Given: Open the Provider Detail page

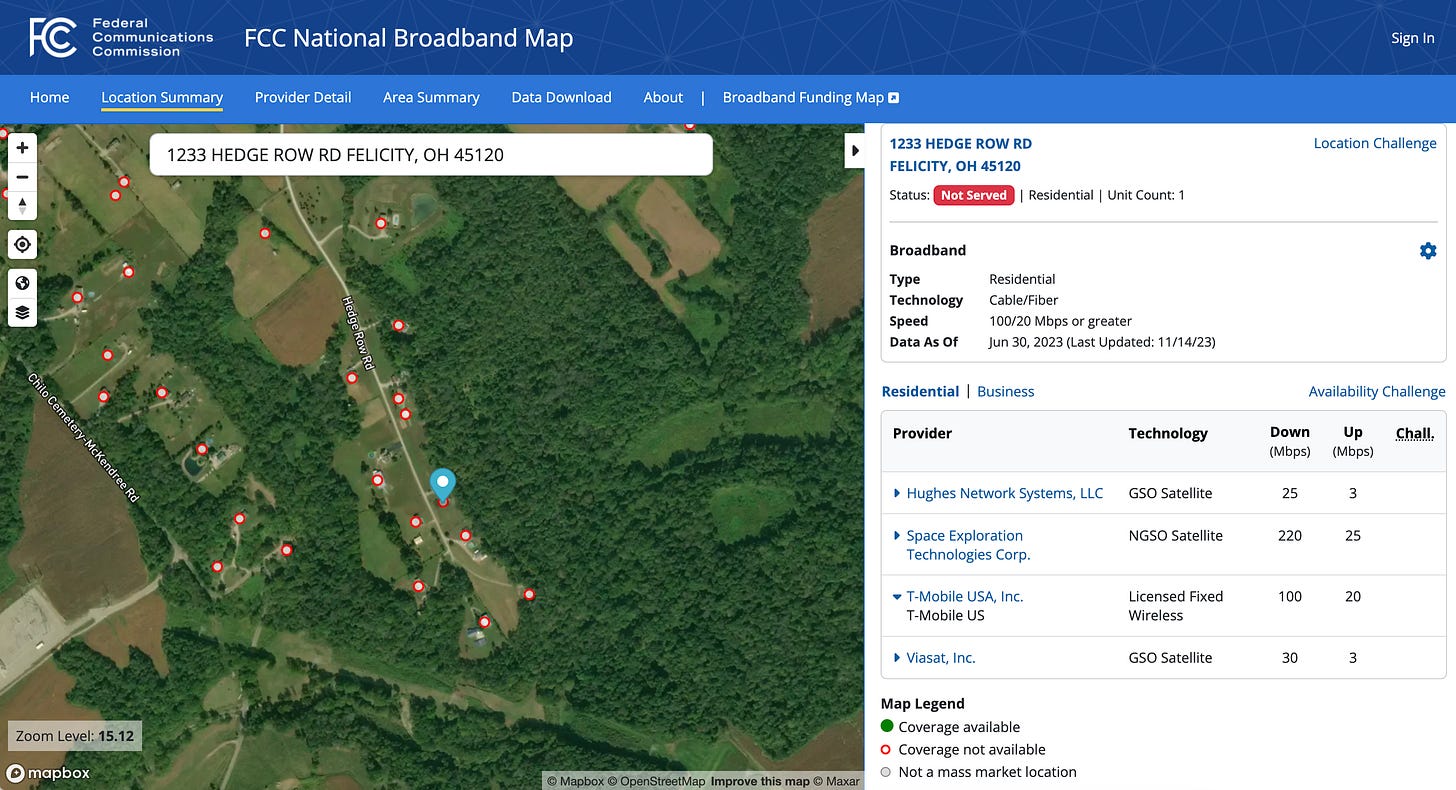Looking at the screenshot, I should [303, 97].
